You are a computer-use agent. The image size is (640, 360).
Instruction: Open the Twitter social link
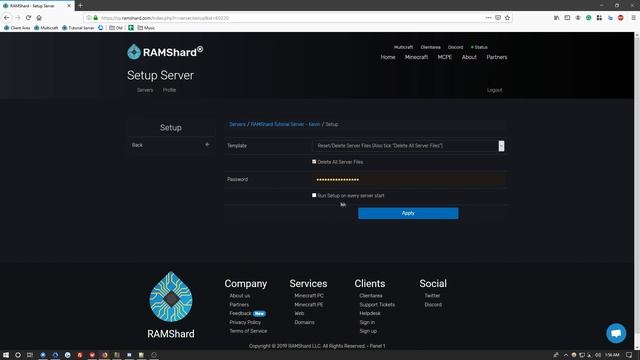432,296
